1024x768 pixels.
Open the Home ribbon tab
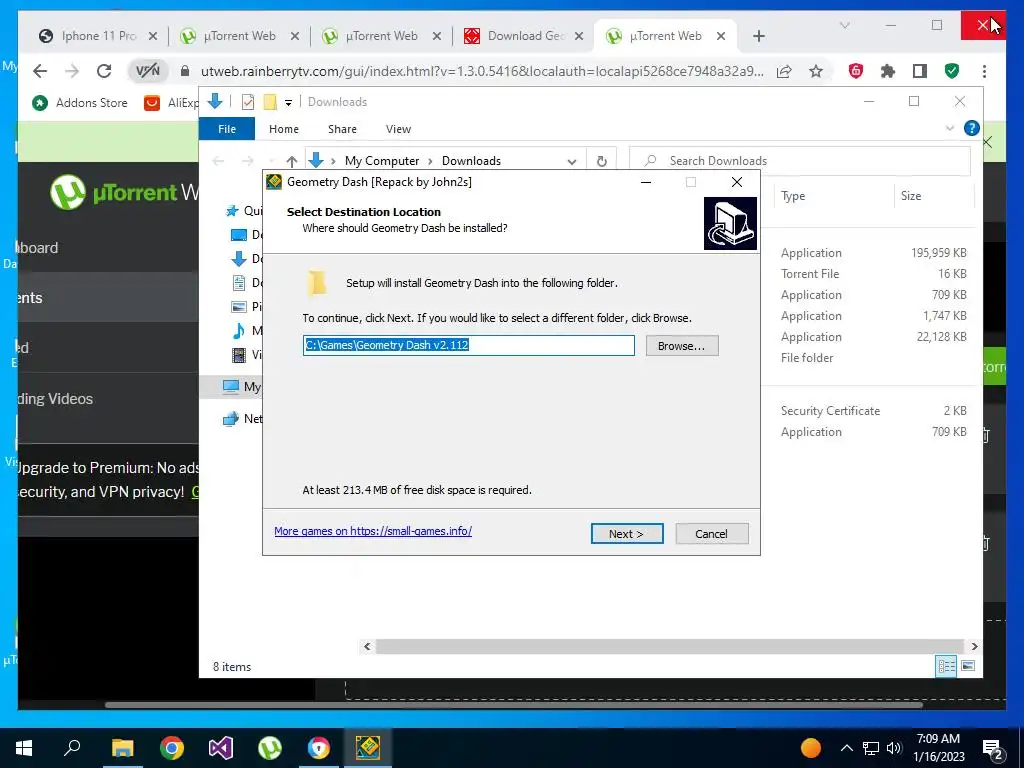[283, 129]
